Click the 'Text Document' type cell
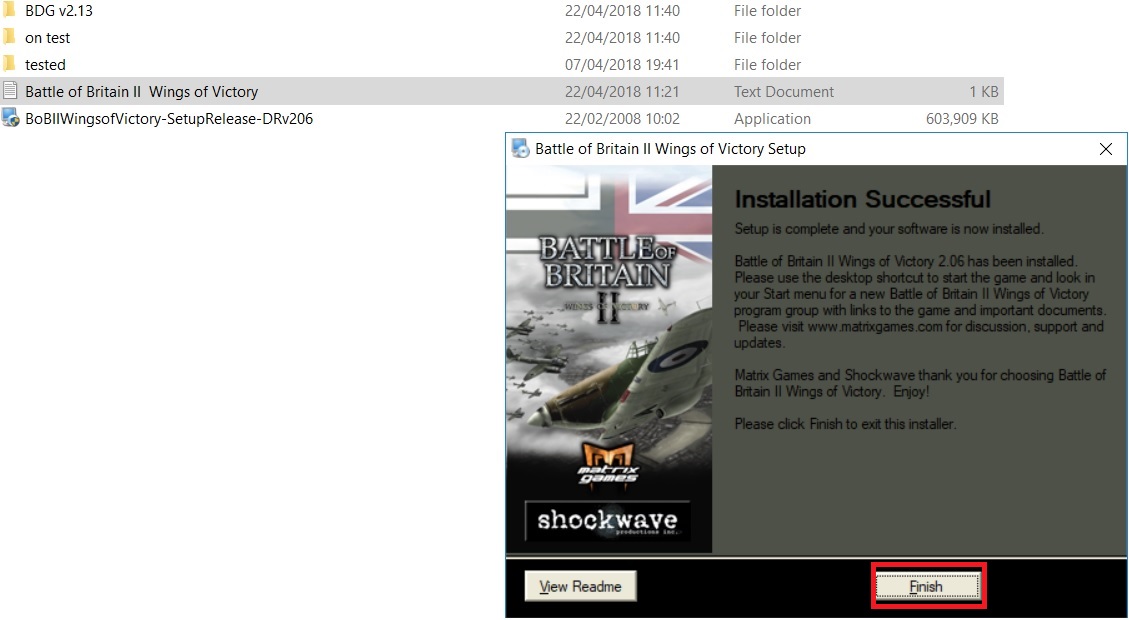Viewport: 1129px width, 620px height. (x=784, y=91)
